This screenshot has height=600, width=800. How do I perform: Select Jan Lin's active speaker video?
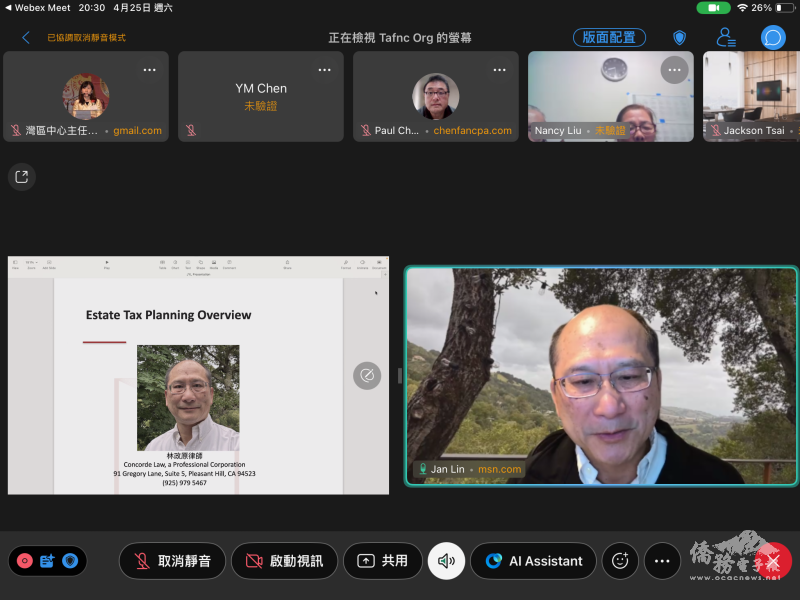click(x=601, y=376)
